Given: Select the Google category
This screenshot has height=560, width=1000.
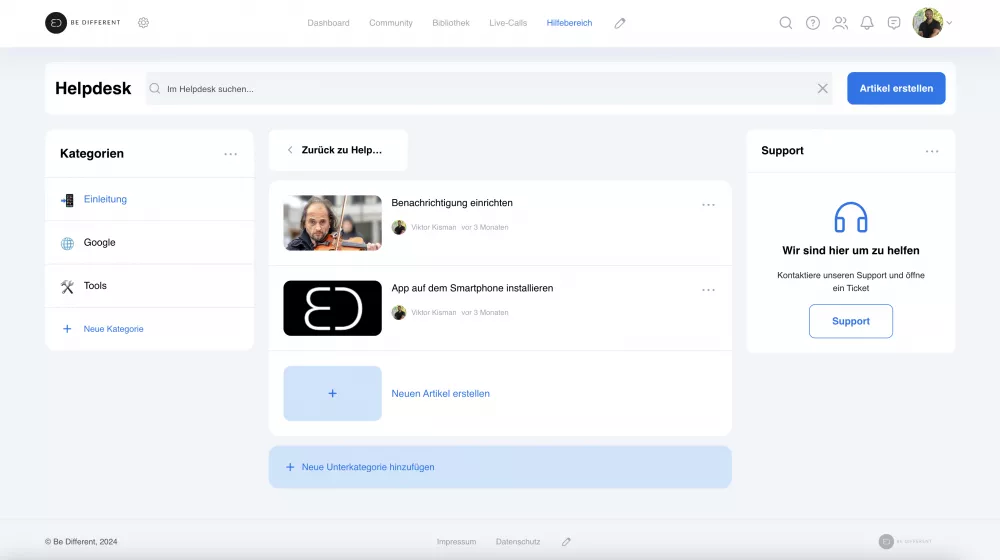Looking at the screenshot, I should pyautogui.click(x=99, y=243).
